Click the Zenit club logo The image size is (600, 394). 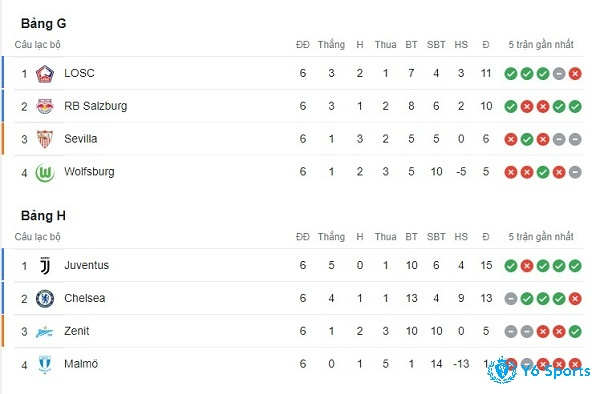[45, 332]
